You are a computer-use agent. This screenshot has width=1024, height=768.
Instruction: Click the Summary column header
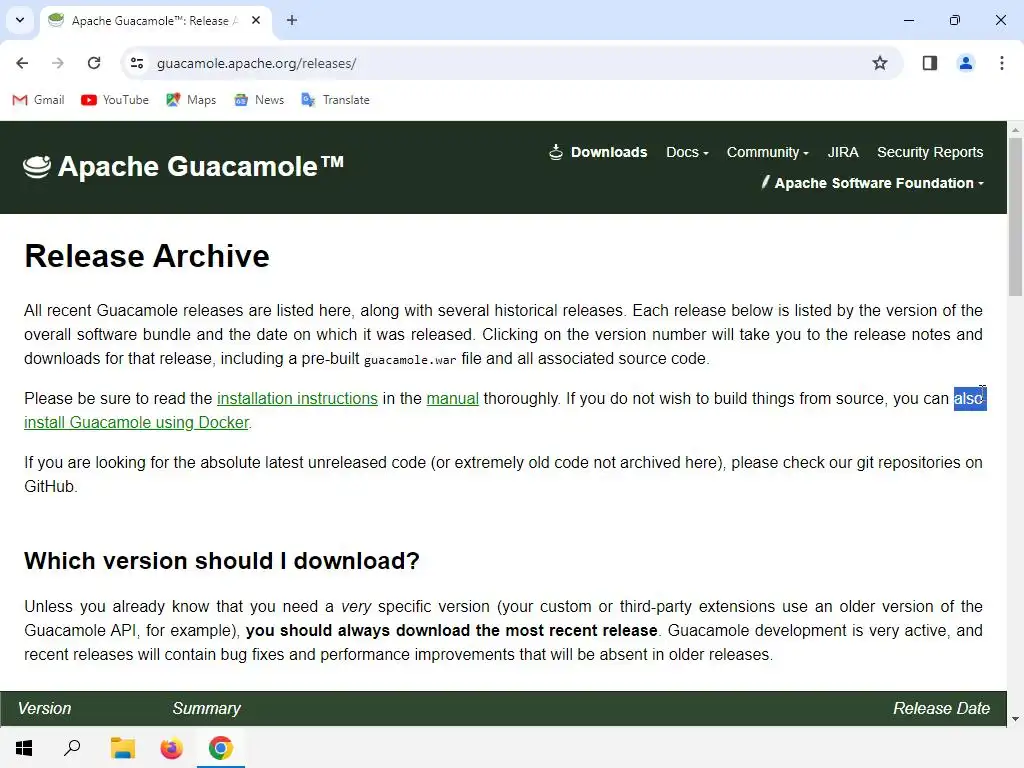206,709
